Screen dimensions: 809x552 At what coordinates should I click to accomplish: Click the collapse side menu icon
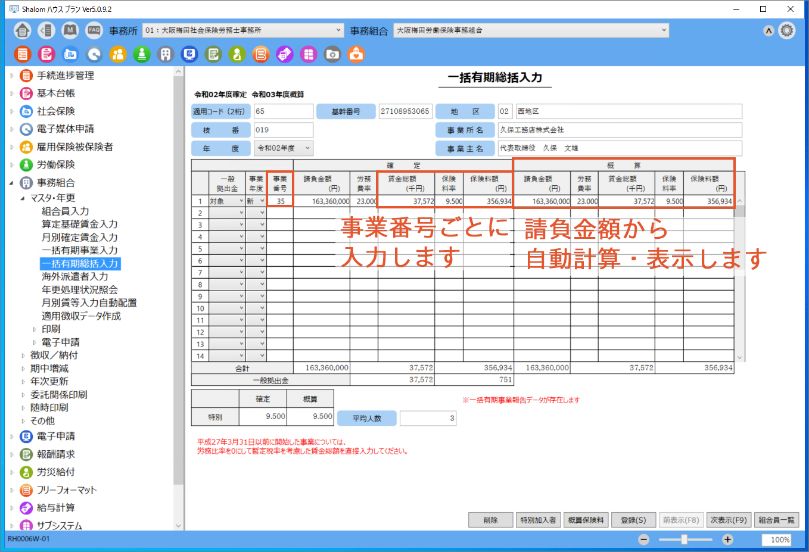tap(46, 30)
